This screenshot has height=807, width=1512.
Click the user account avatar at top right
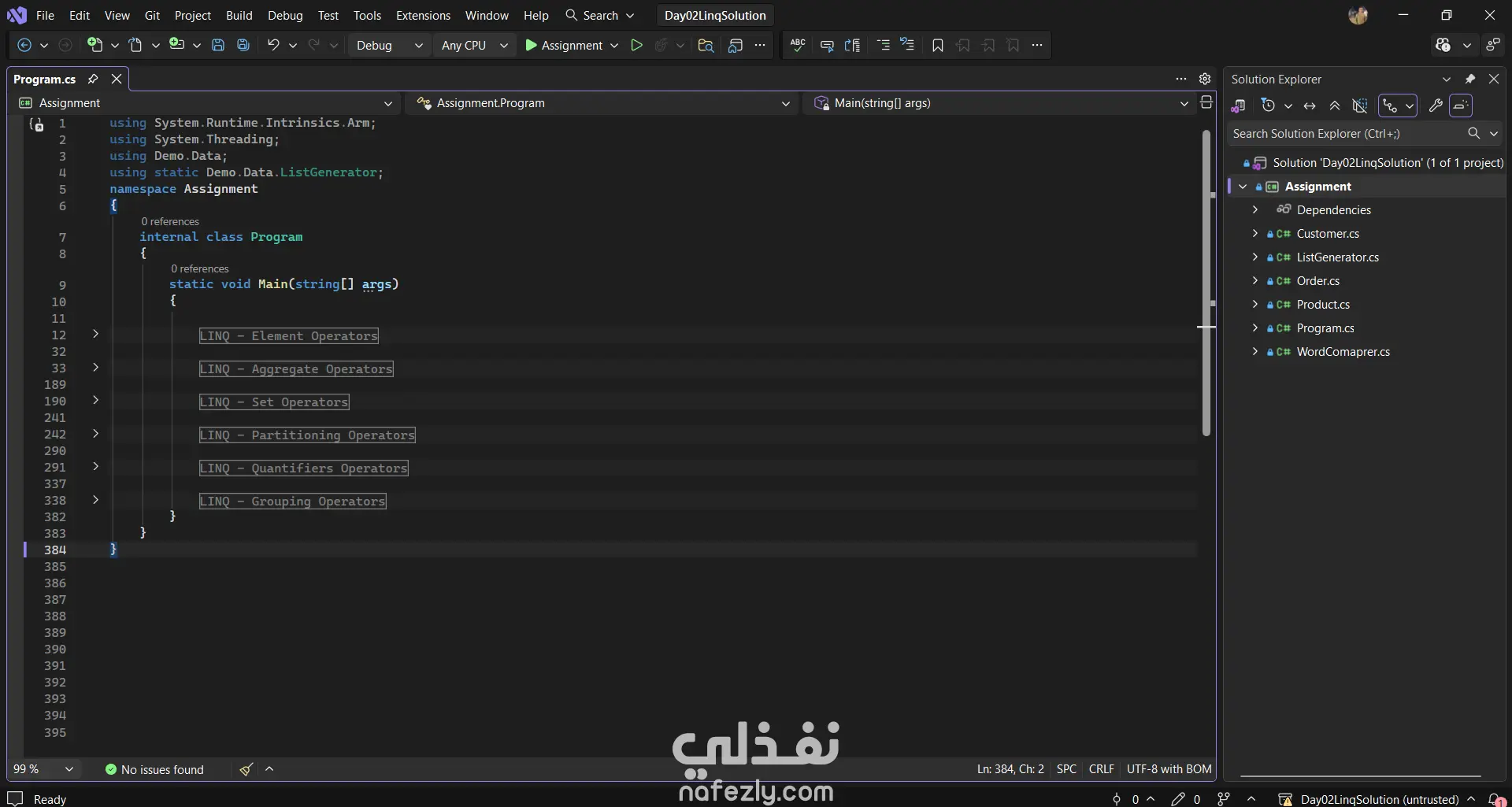coord(1358,15)
